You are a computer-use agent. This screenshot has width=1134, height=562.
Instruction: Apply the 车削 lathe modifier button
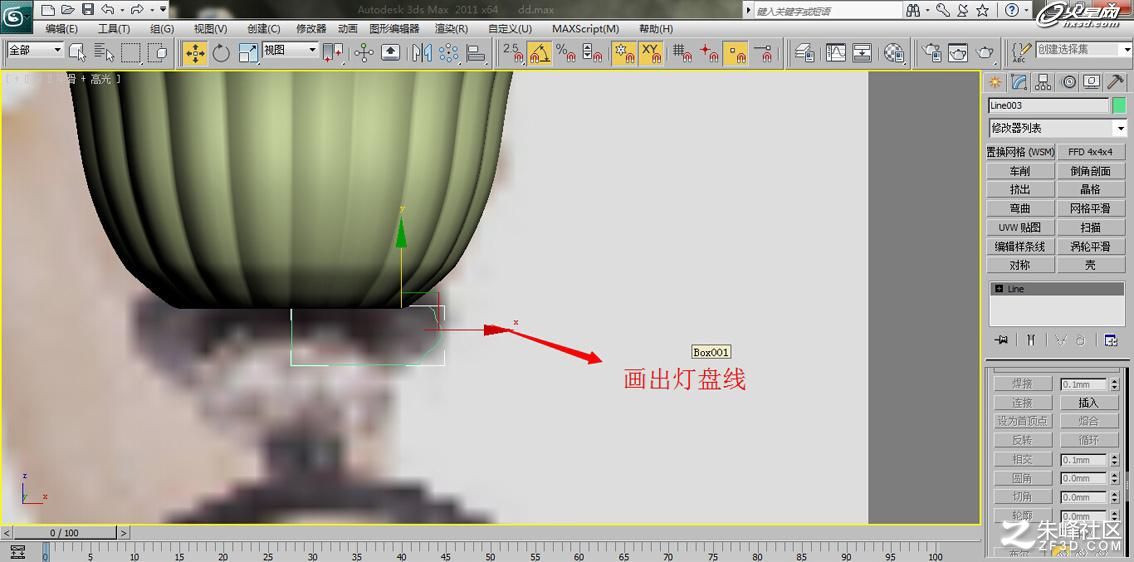coord(1020,171)
